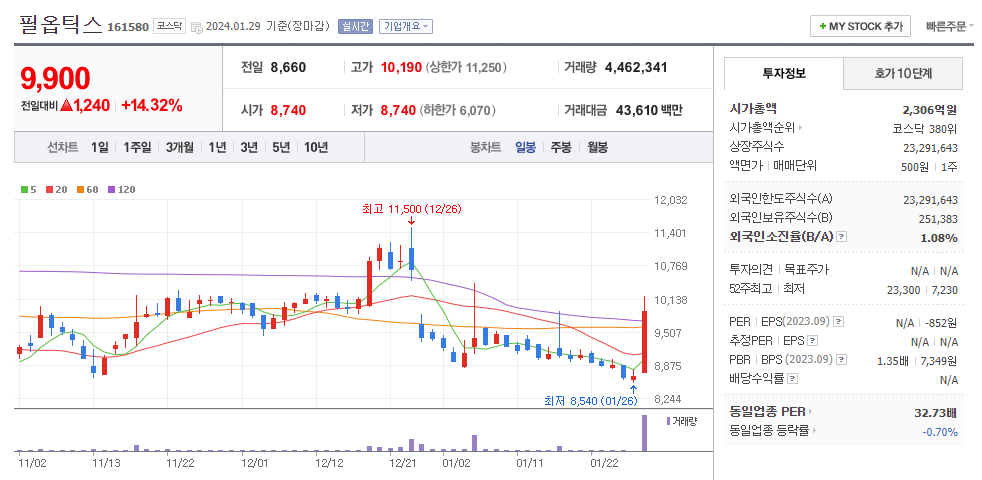Screen dimensions: 982x480
Task: Click the 실시간 real-time button
Action: tap(356, 26)
